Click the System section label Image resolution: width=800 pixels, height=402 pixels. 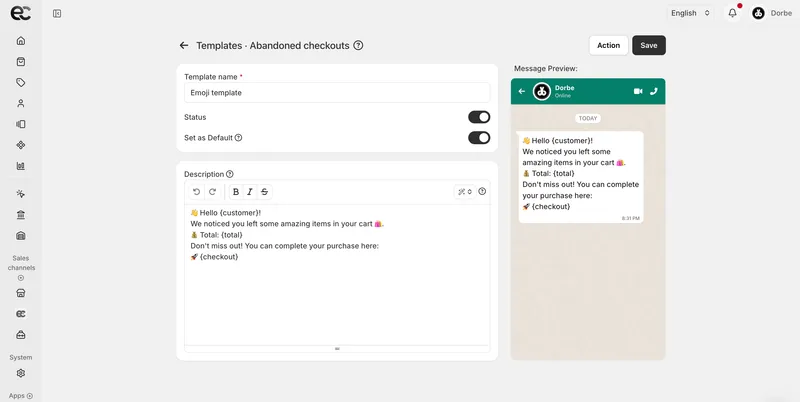point(21,358)
